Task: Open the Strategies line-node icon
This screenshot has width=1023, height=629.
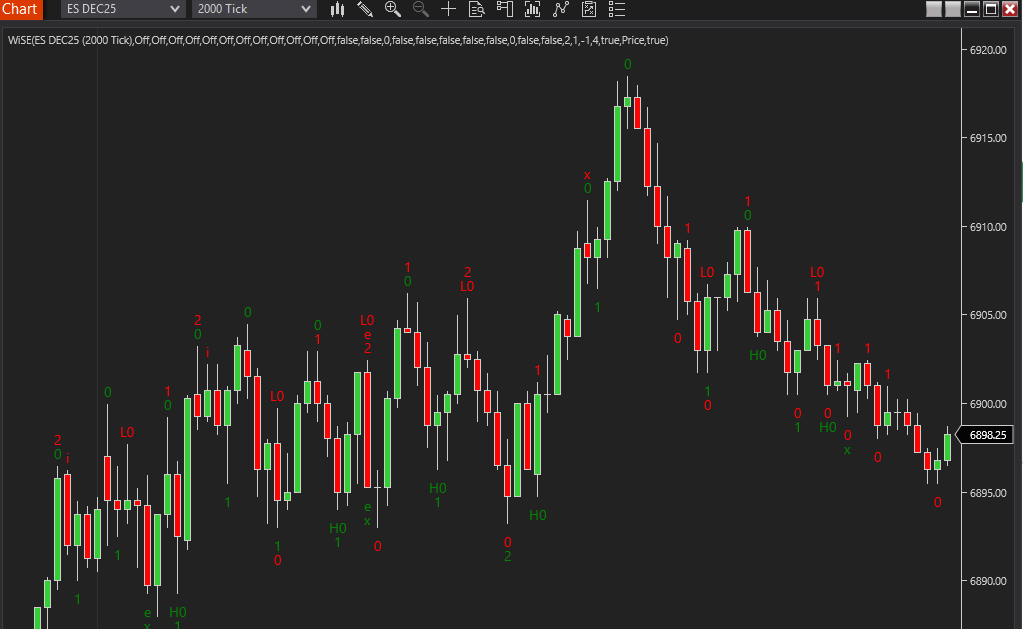Action: point(561,9)
